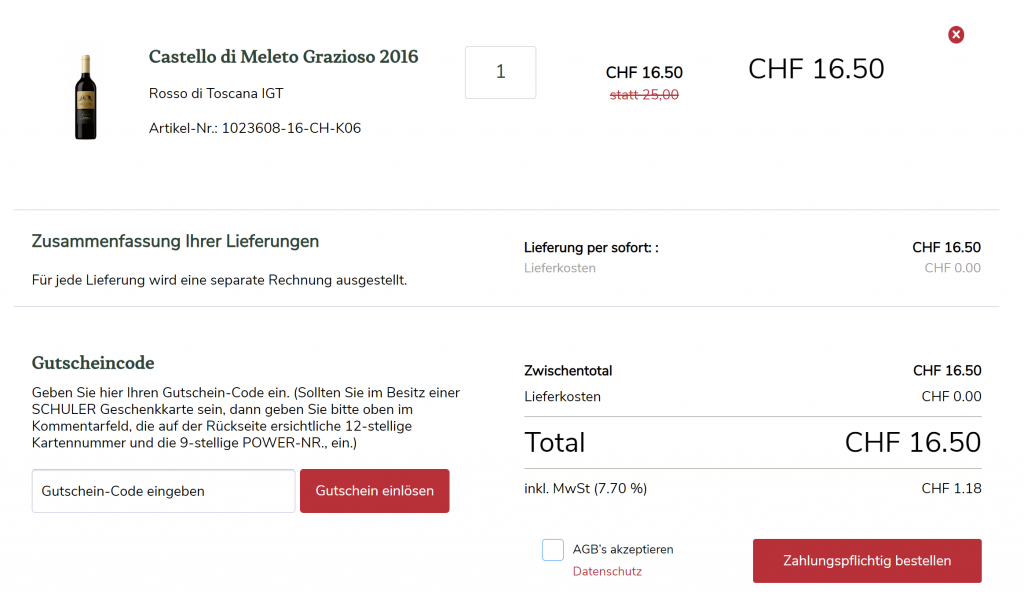Click the Rosso di Toscana IGT subtitle

pyautogui.click(x=216, y=94)
